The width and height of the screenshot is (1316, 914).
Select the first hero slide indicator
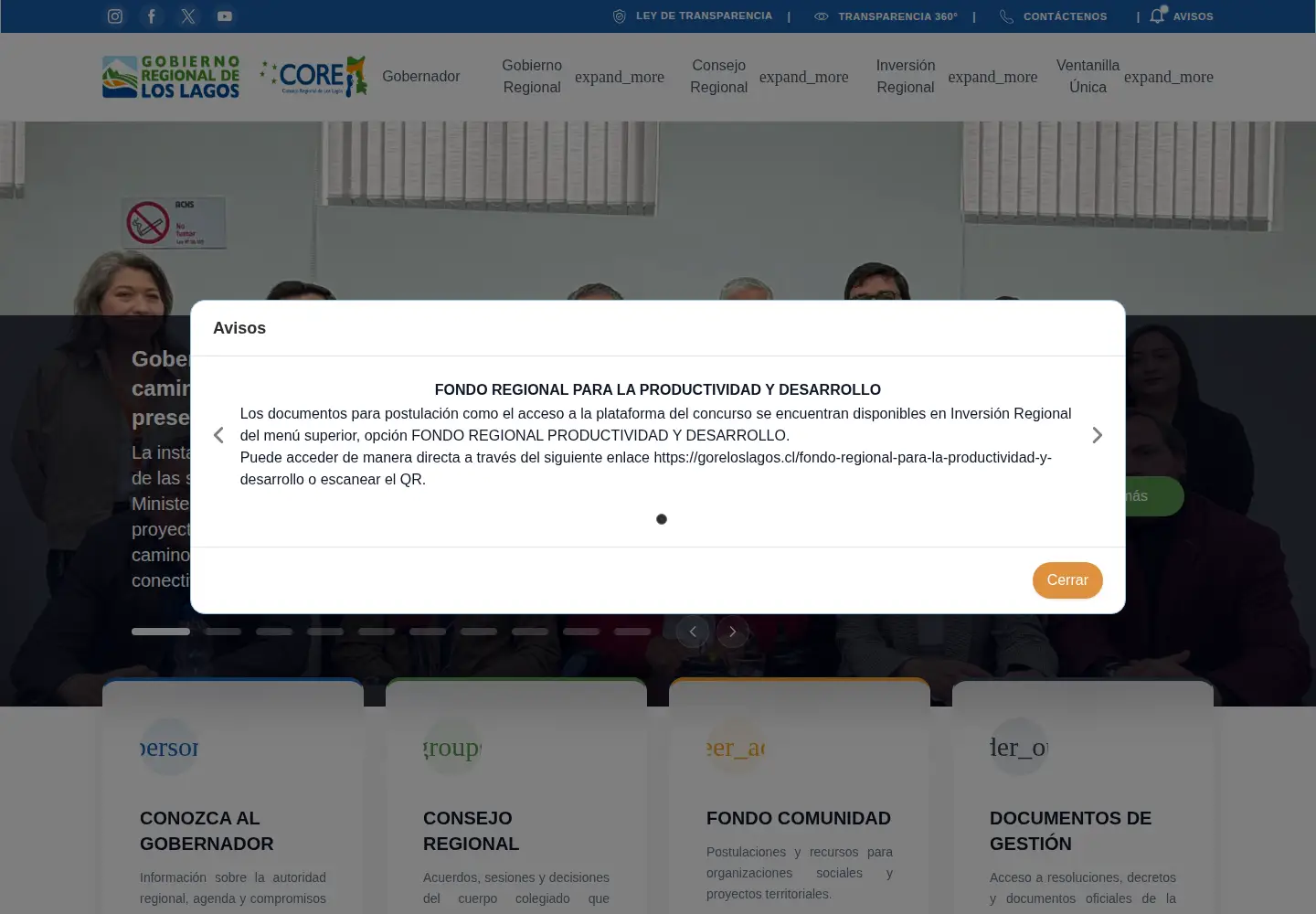click(x=161, y=632)
